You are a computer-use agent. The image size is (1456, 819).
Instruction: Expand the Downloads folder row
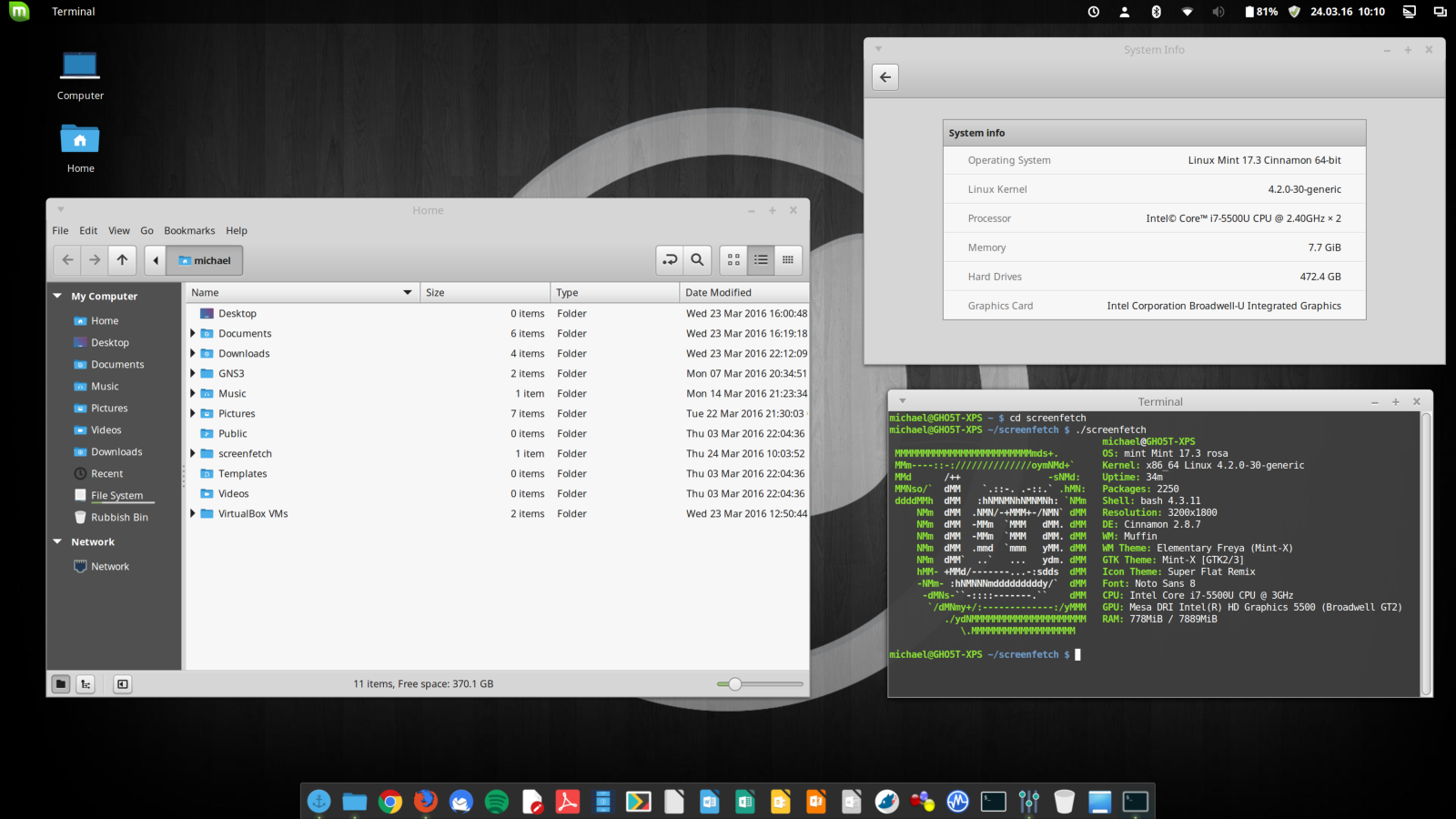pyautogui.click(x=193, y=353)
